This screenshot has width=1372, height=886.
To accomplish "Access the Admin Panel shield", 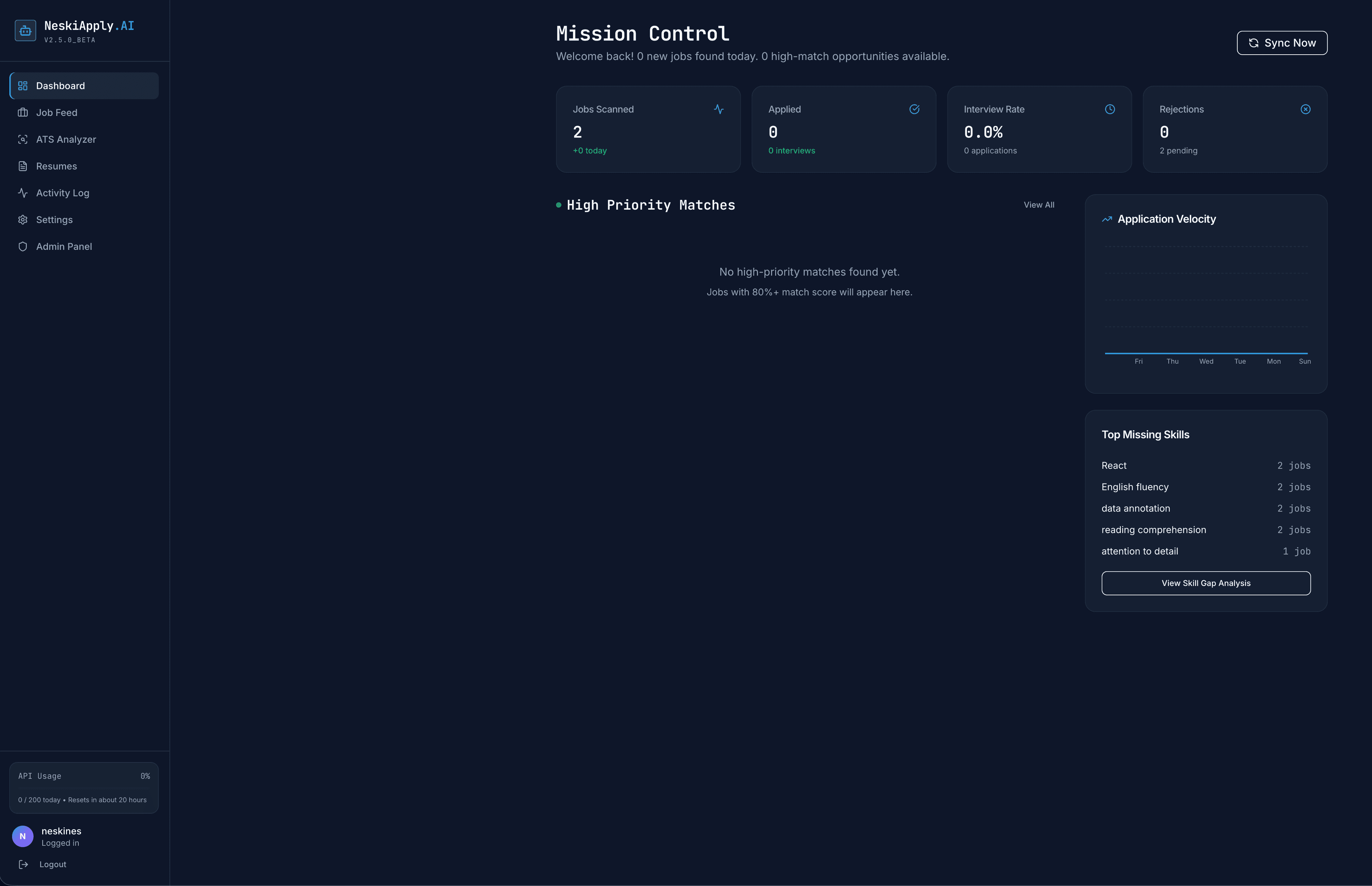I will click(x=64, y=246).
